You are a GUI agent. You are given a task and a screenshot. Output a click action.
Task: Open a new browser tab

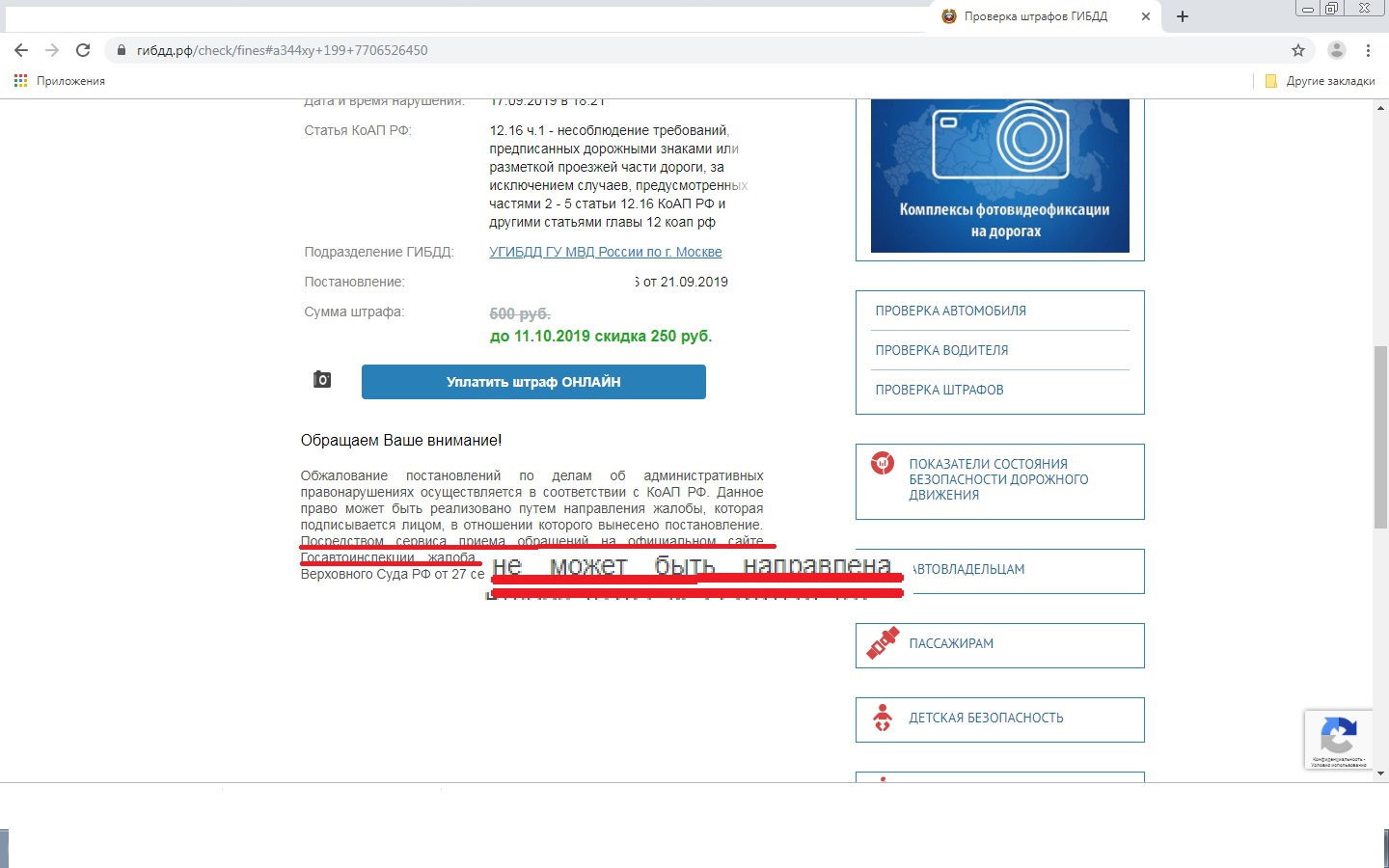(1183, 16)
